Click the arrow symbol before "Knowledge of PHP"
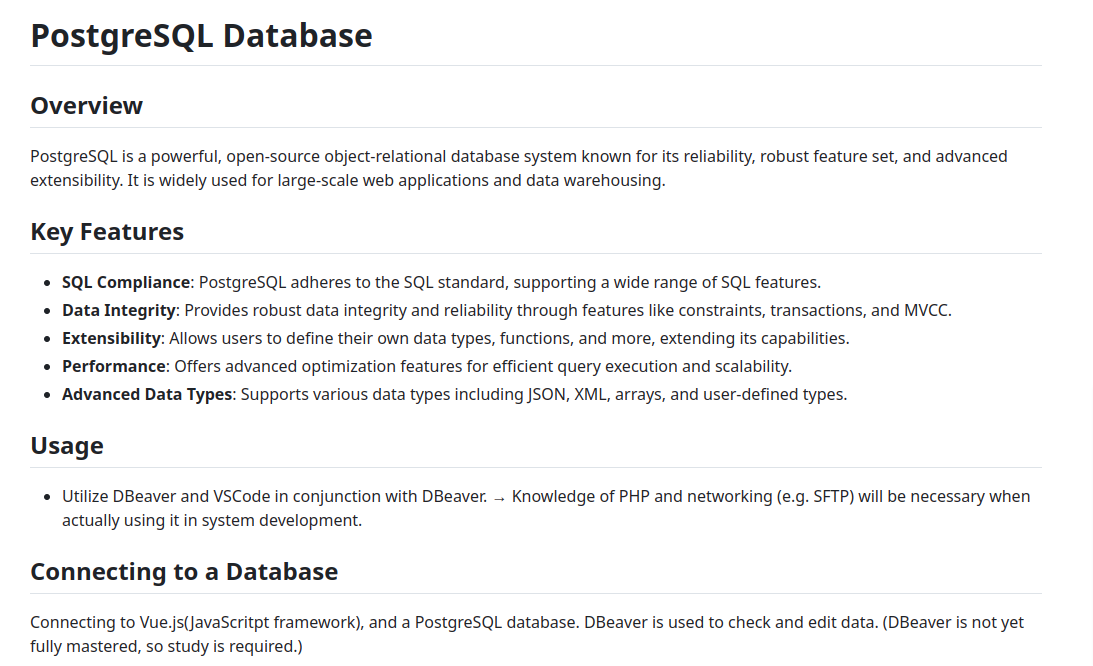 pyautogui.click(x=499, y=497)
